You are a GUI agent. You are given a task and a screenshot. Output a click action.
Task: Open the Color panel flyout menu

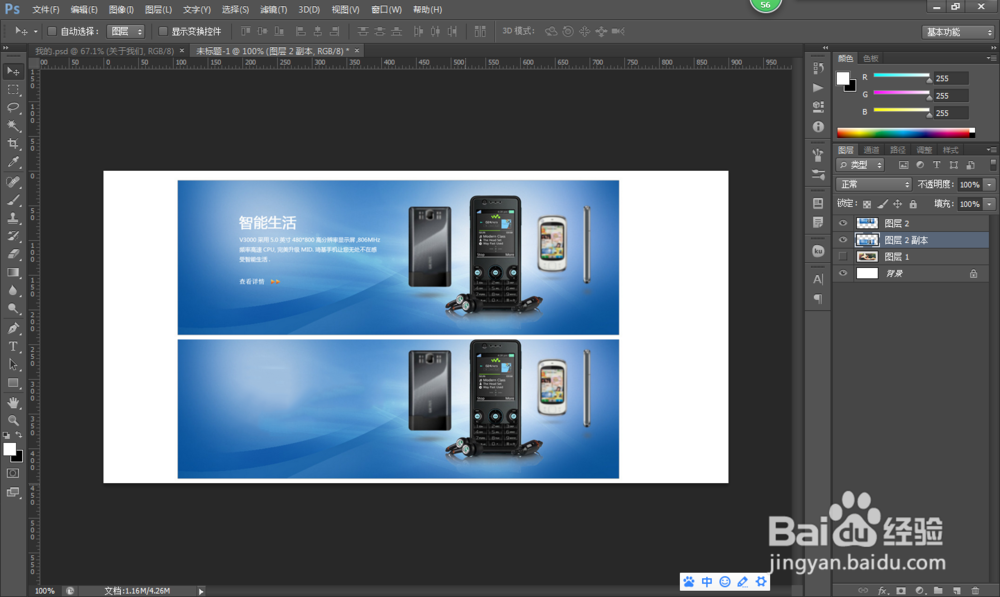click(991, 58)
